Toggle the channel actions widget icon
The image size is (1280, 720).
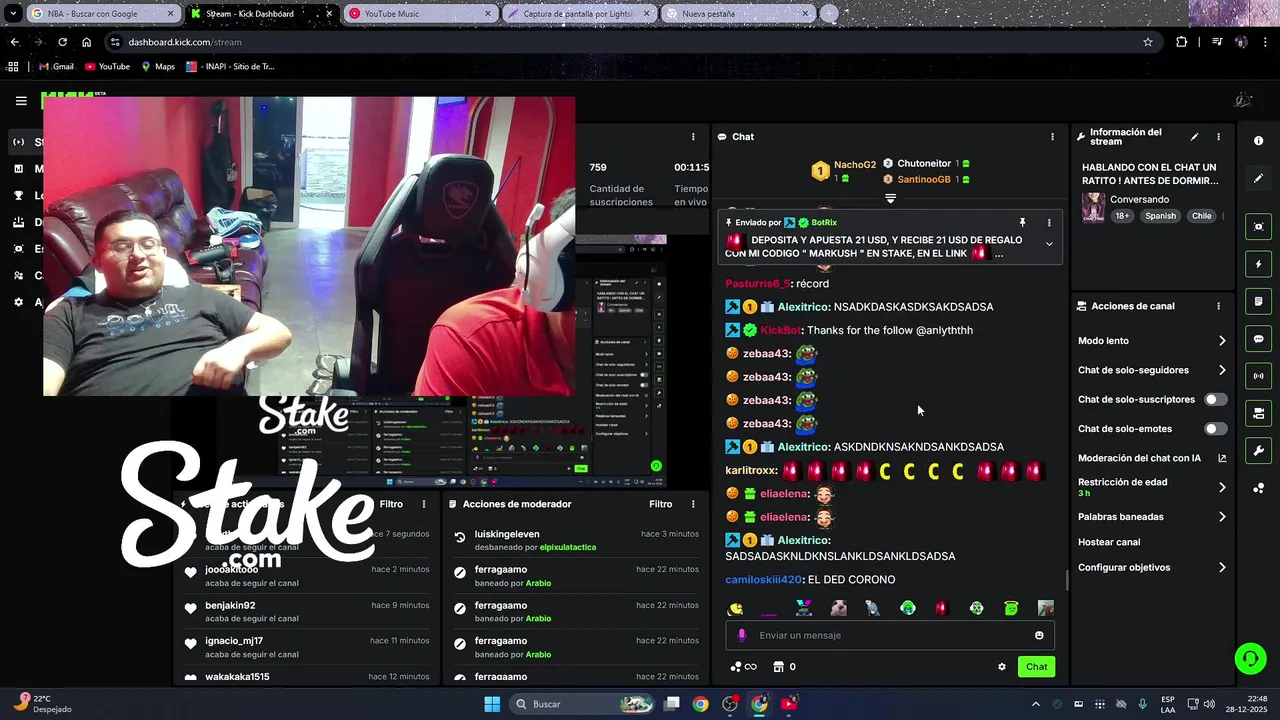(x=1258, y=413)
